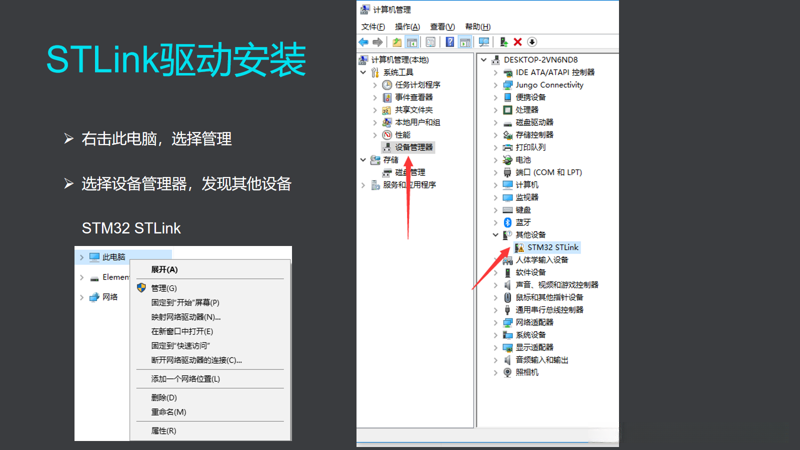Viewport: 800px width, 450px height.
Task: Select 鼠标和其他指针设备 category
Action: coord(549,297)
